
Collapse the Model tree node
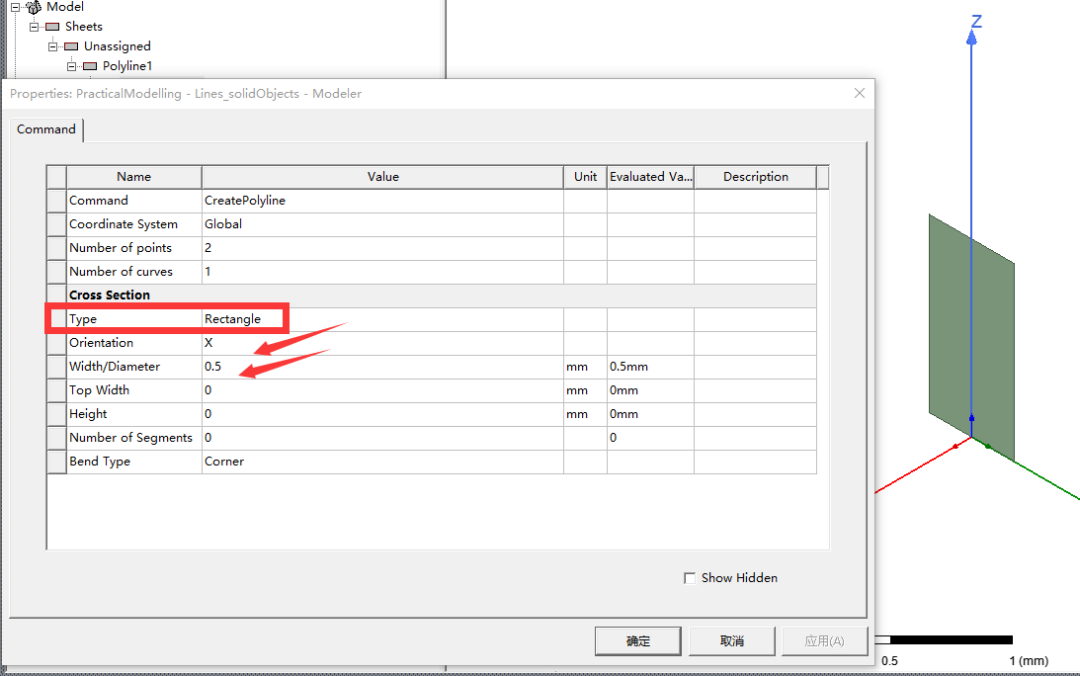tap(15, 8)
